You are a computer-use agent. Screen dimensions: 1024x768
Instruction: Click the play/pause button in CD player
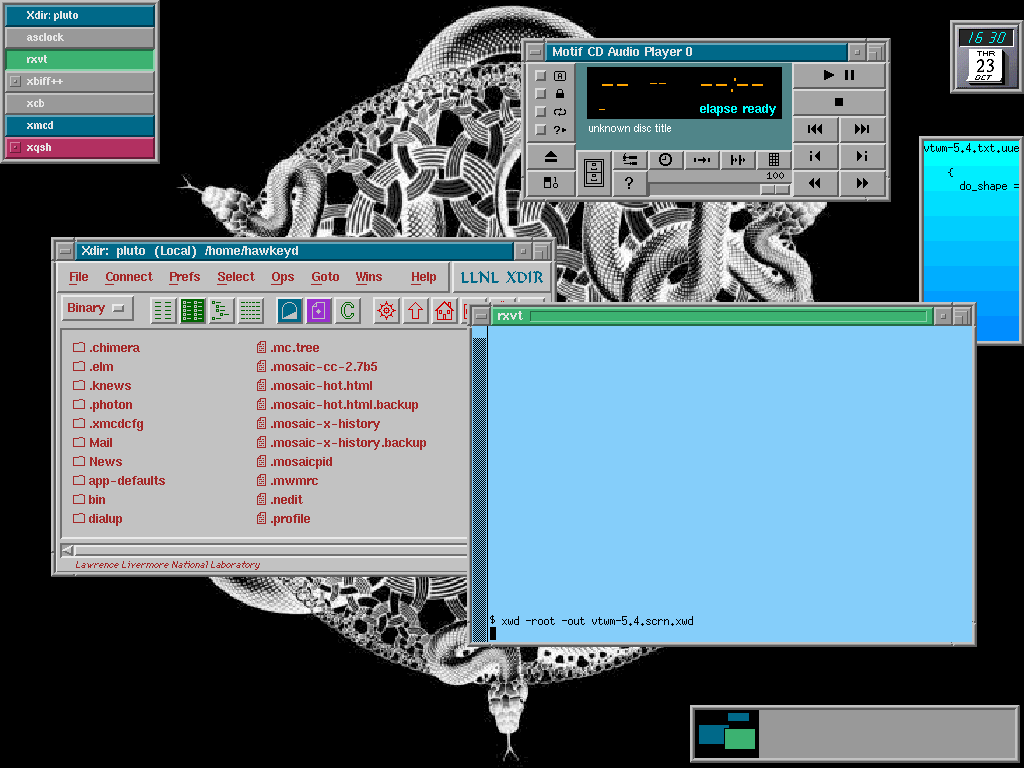839,75
